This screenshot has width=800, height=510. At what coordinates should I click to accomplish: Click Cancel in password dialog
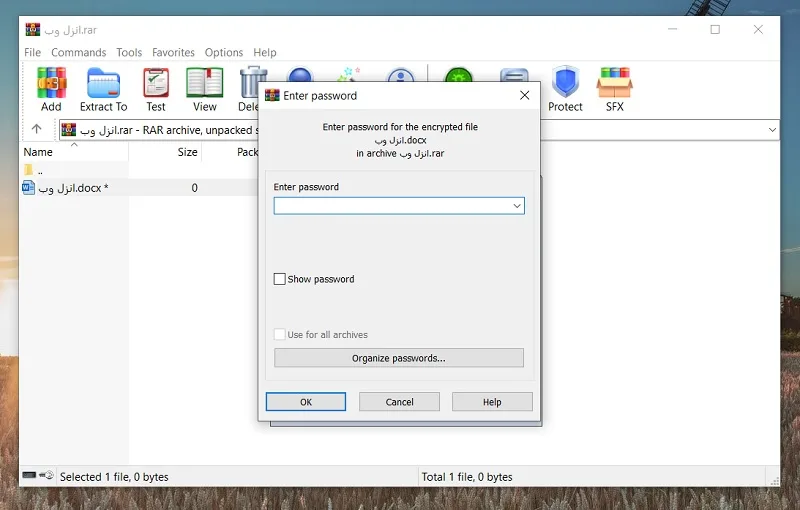[x=399, y=402]
